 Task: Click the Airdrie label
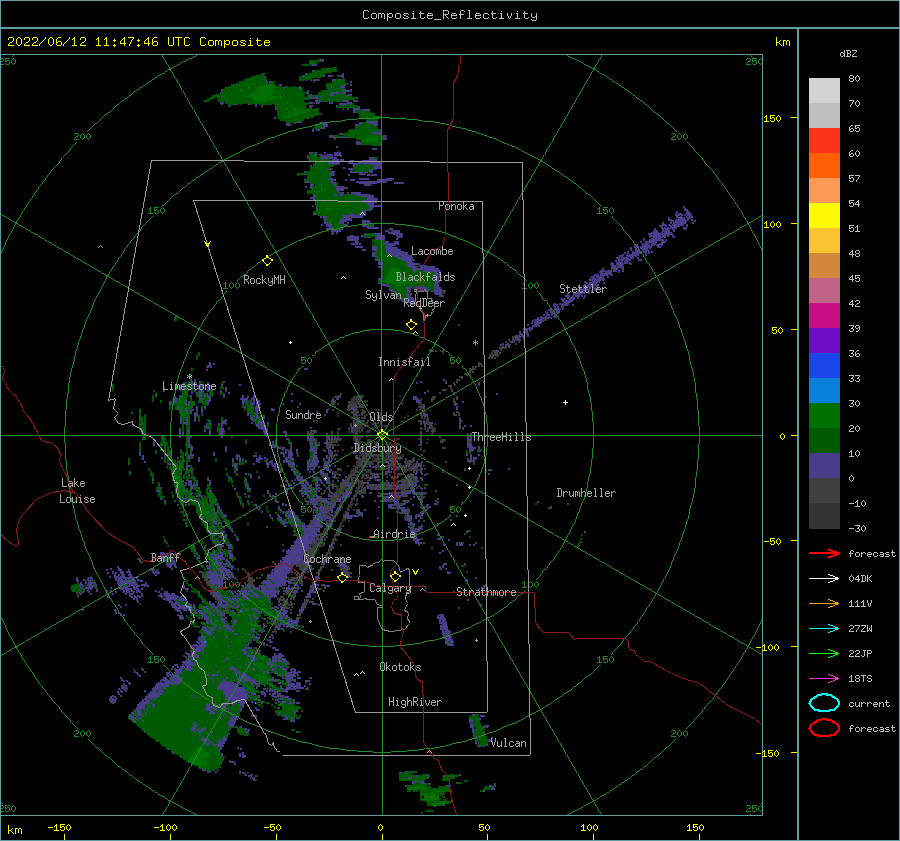pos(394,534)
